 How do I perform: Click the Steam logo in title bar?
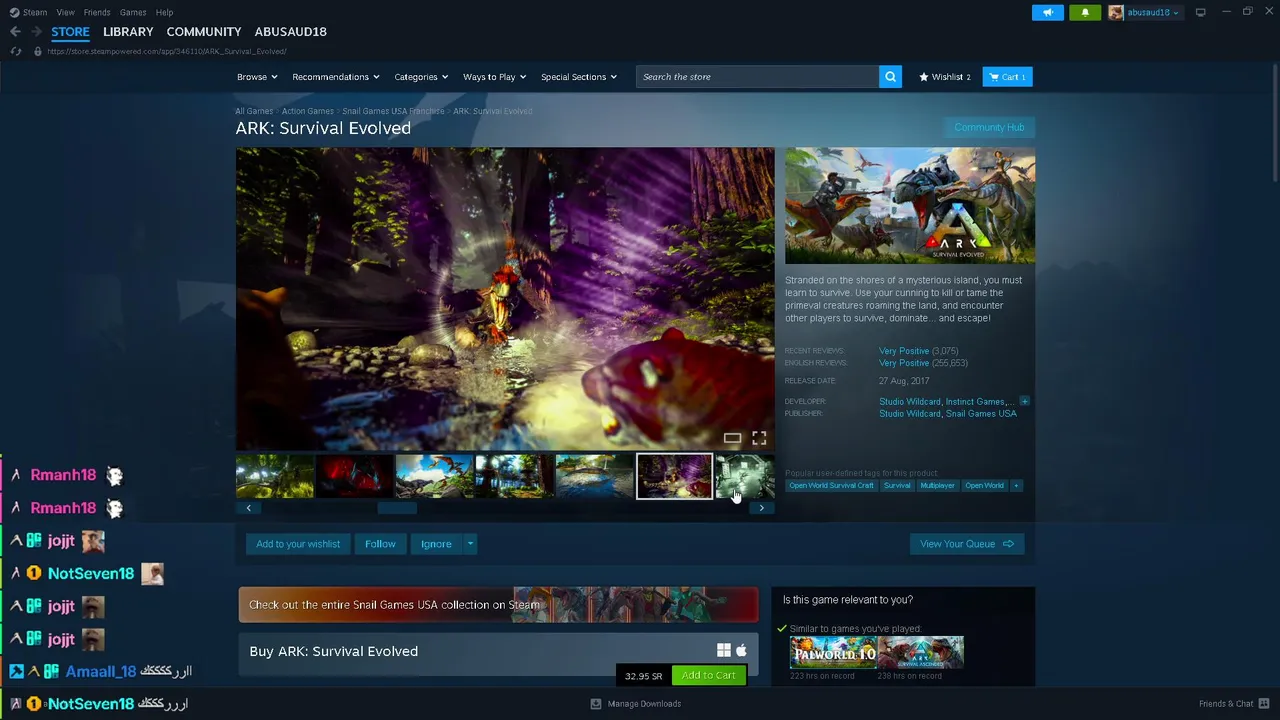coord(15,12)
